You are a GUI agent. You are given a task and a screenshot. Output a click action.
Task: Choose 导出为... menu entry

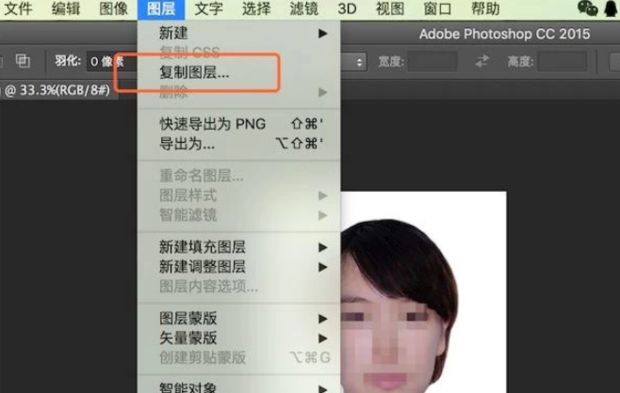239,144
